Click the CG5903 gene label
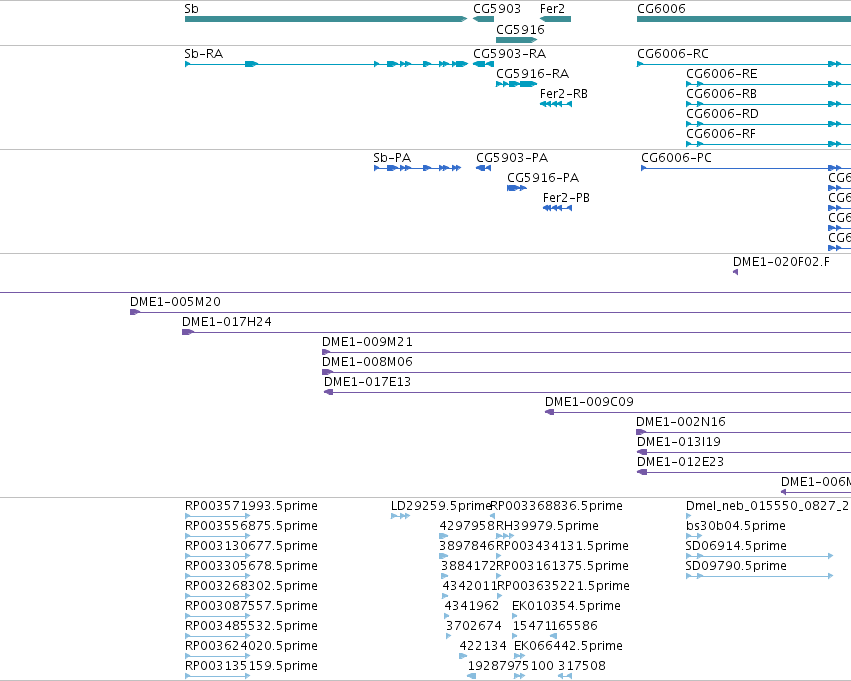Screen dimensions: 851x681 point(497,9)
